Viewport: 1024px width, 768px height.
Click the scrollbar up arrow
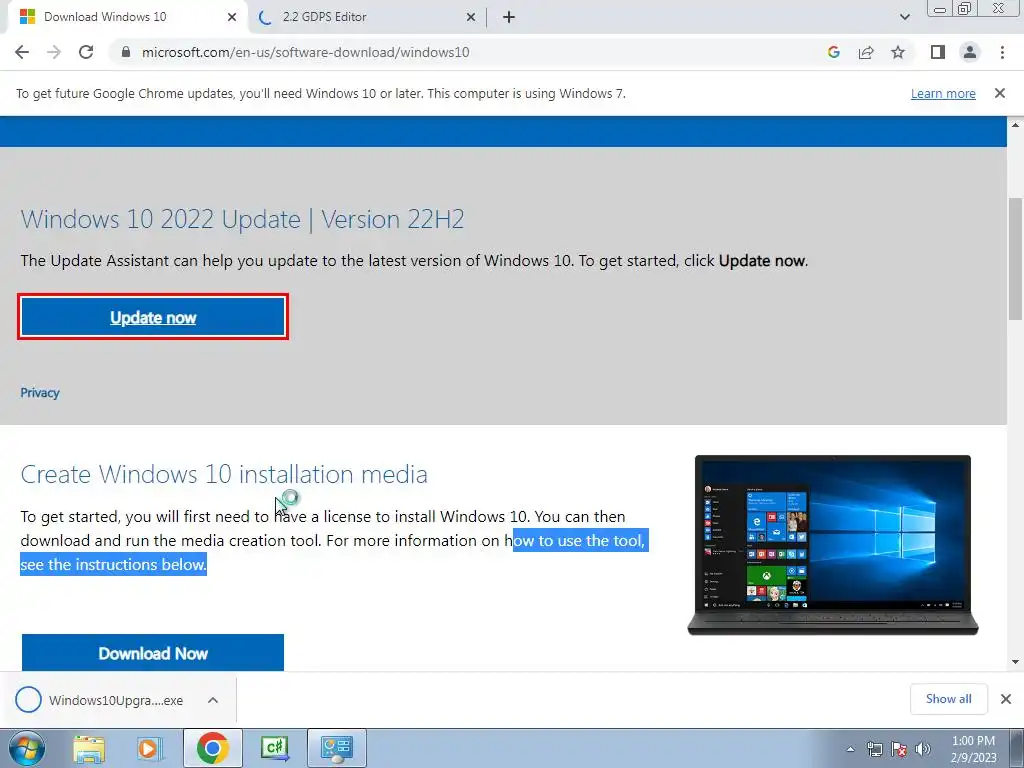click(1016, 124)
